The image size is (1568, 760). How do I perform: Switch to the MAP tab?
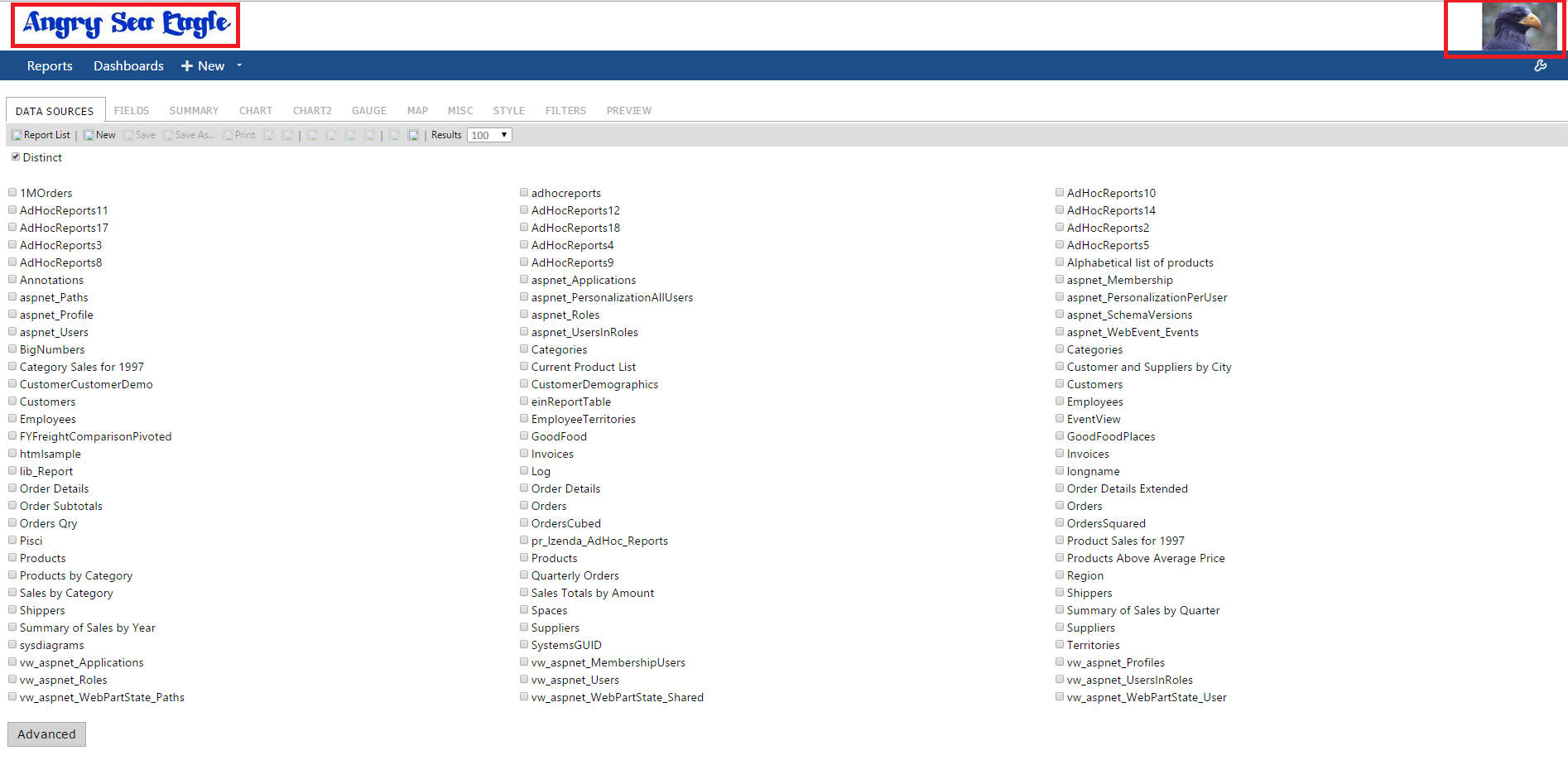(417, 110)
